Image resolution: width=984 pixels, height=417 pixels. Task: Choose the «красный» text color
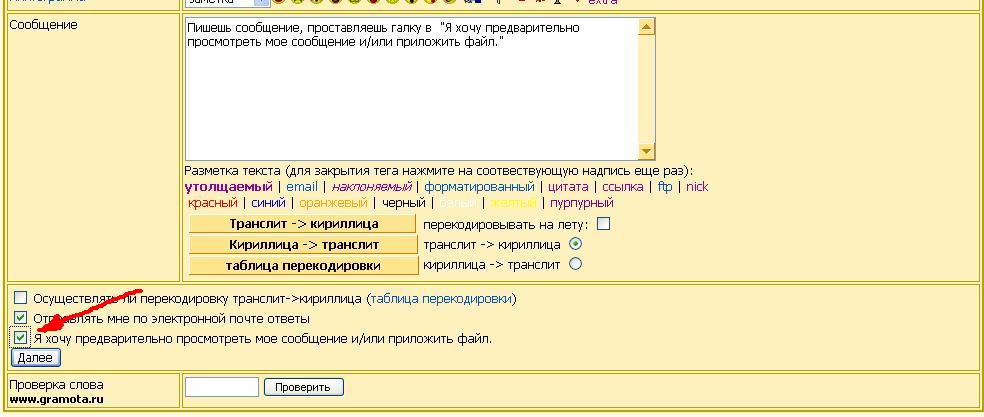pos(213,203)
